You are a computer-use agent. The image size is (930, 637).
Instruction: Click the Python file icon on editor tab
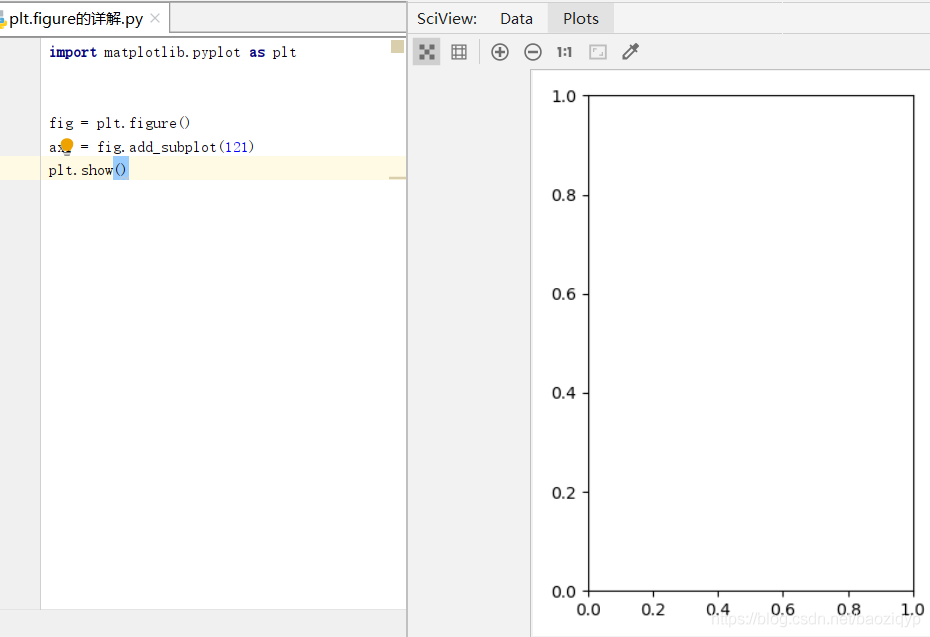click(7, 17)
